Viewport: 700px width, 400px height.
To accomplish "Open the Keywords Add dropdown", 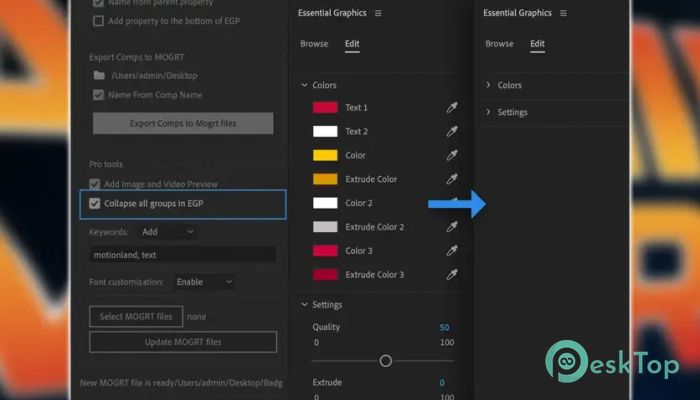I will (x=167, y=232).
